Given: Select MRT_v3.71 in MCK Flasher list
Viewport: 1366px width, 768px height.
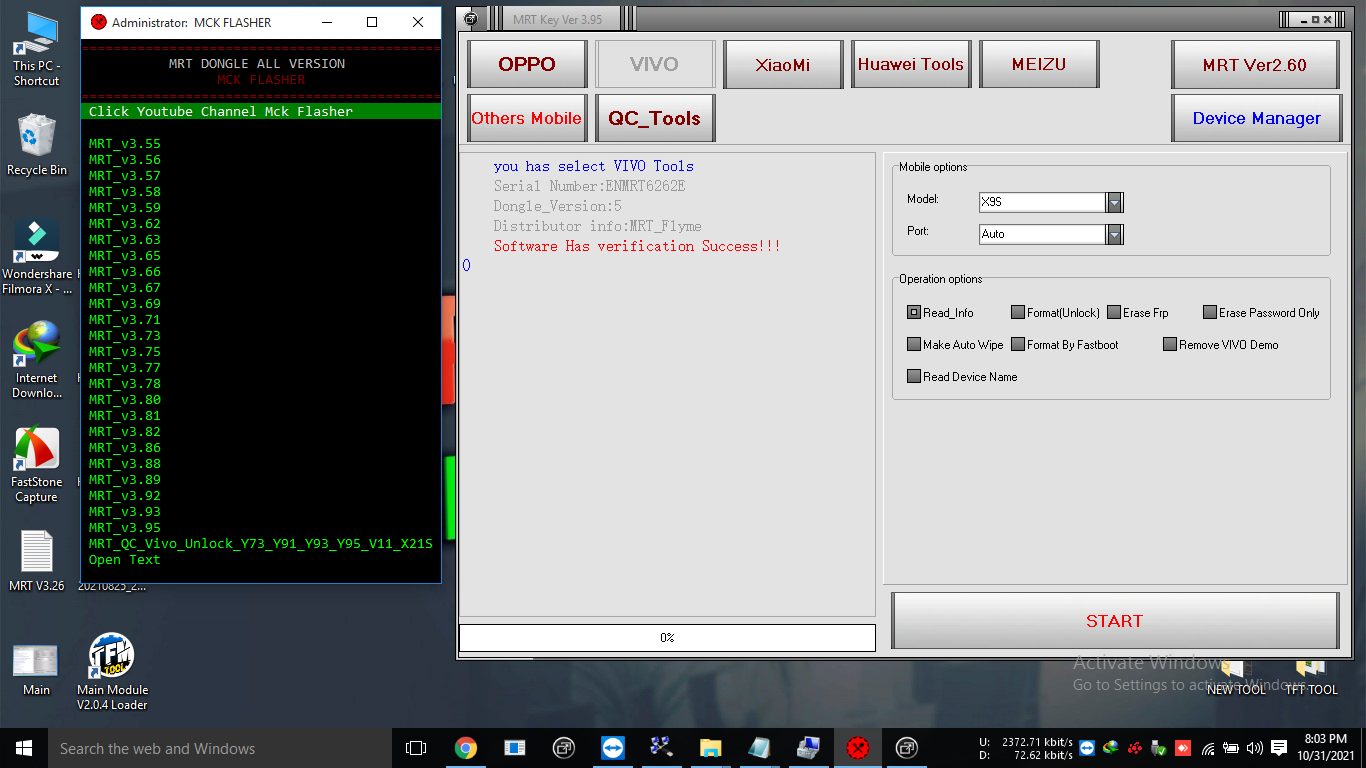Looking at the screenshot, I should click(x=125, y=320).
